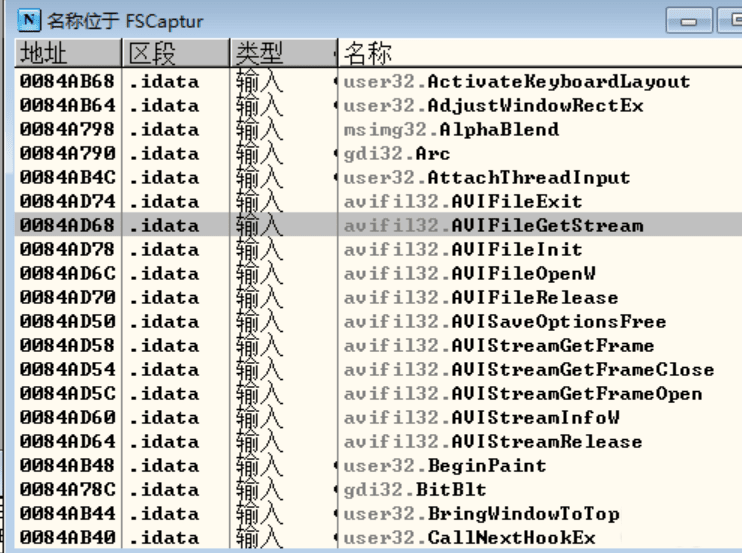Click address 0084AD5C
Screen dimensions: 742x553
tap(67, 394)
